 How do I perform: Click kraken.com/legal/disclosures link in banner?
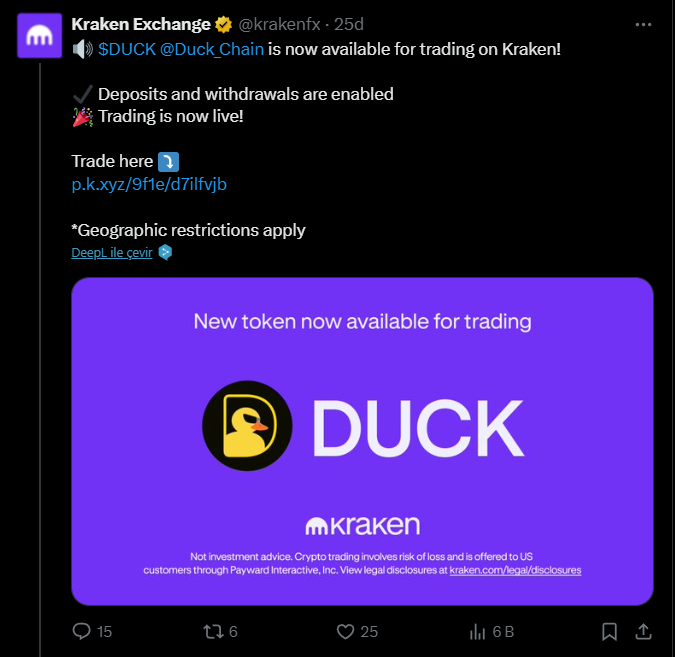point(515,570)
